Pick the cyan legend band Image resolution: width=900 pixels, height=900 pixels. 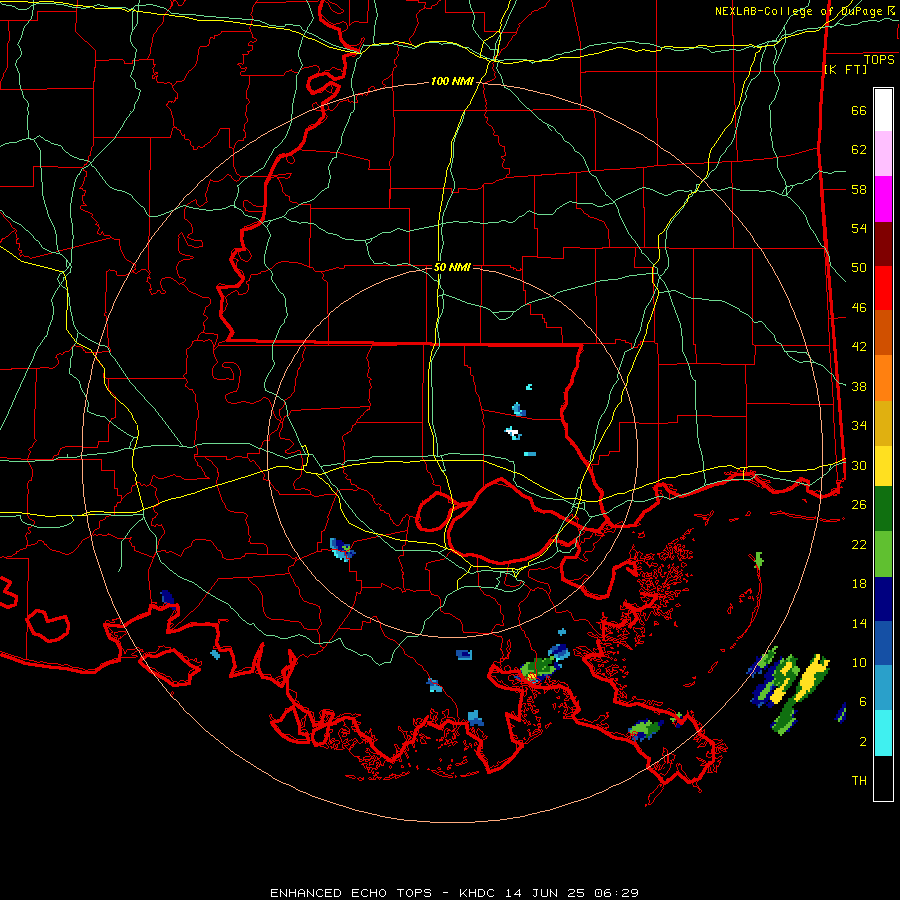click(x=883, y=733)
